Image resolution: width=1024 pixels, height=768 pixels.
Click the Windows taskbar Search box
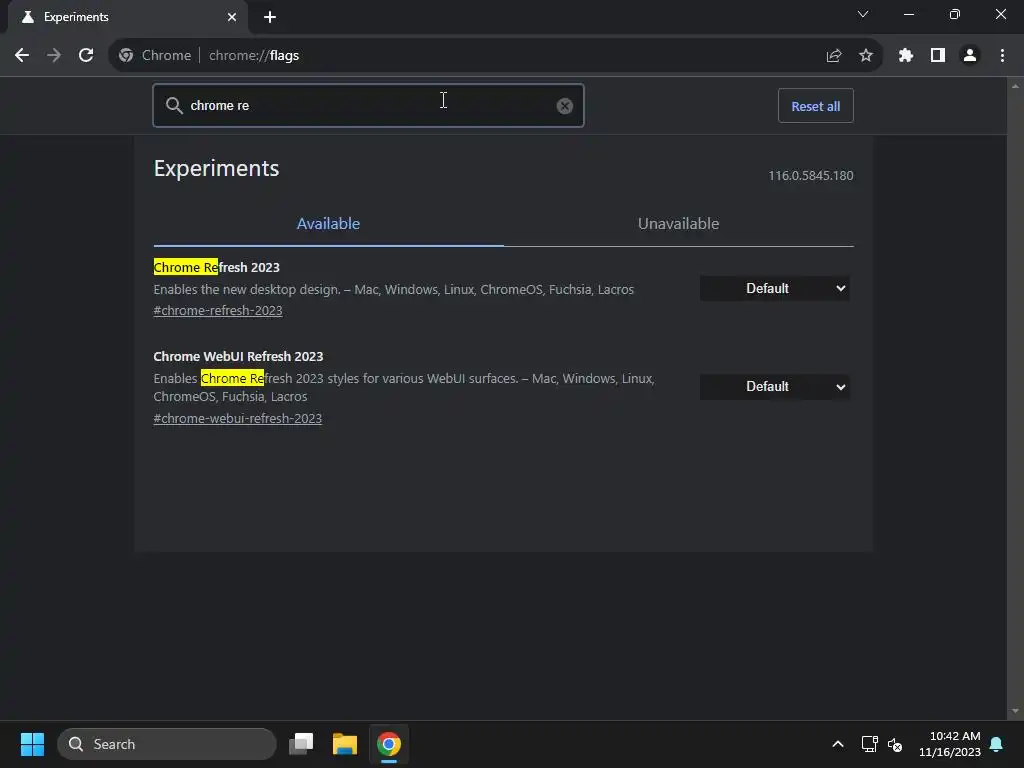(167, 744)
